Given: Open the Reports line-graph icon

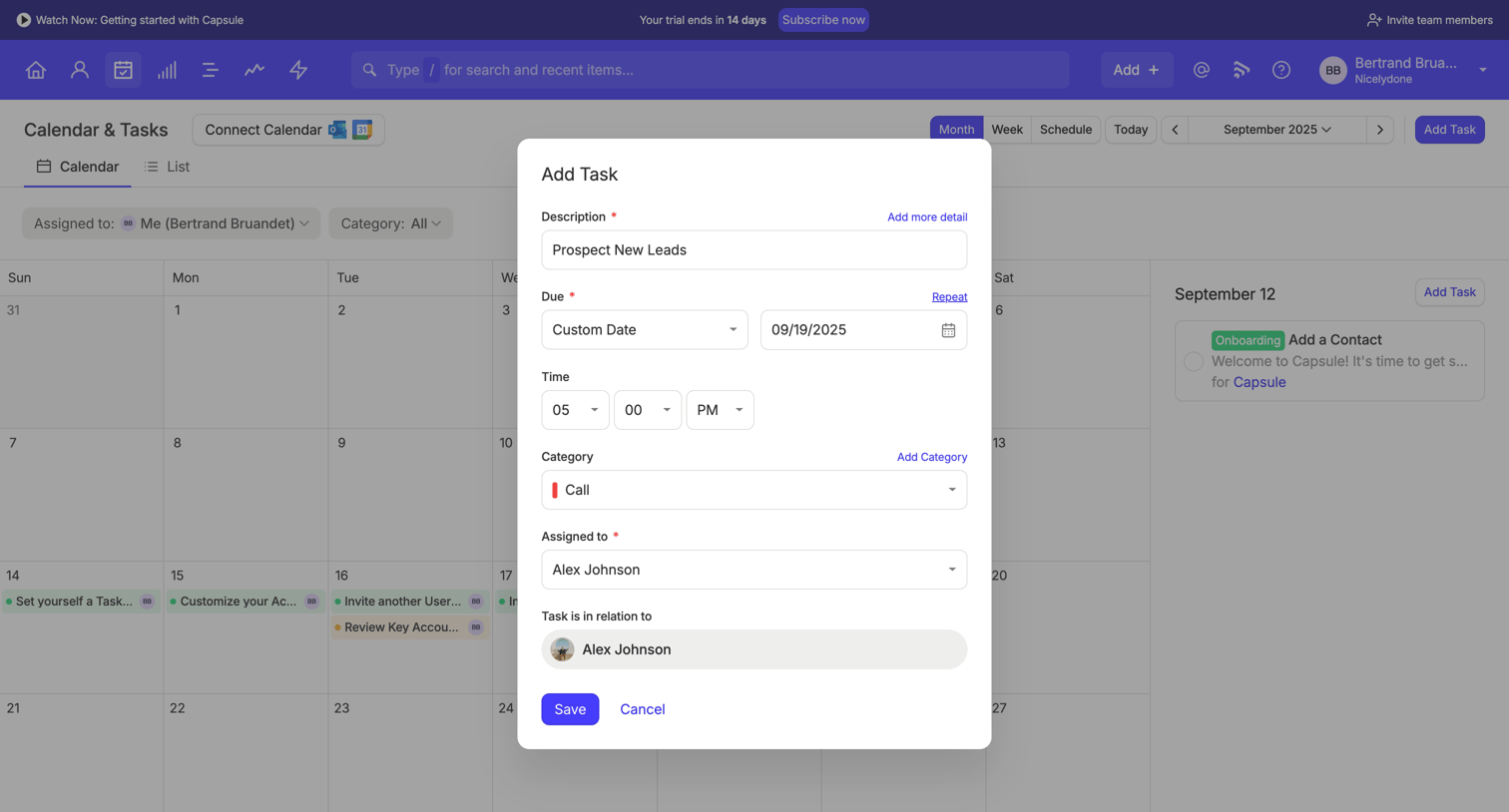Looking at the screenshot, I should (x=254, y=70).
